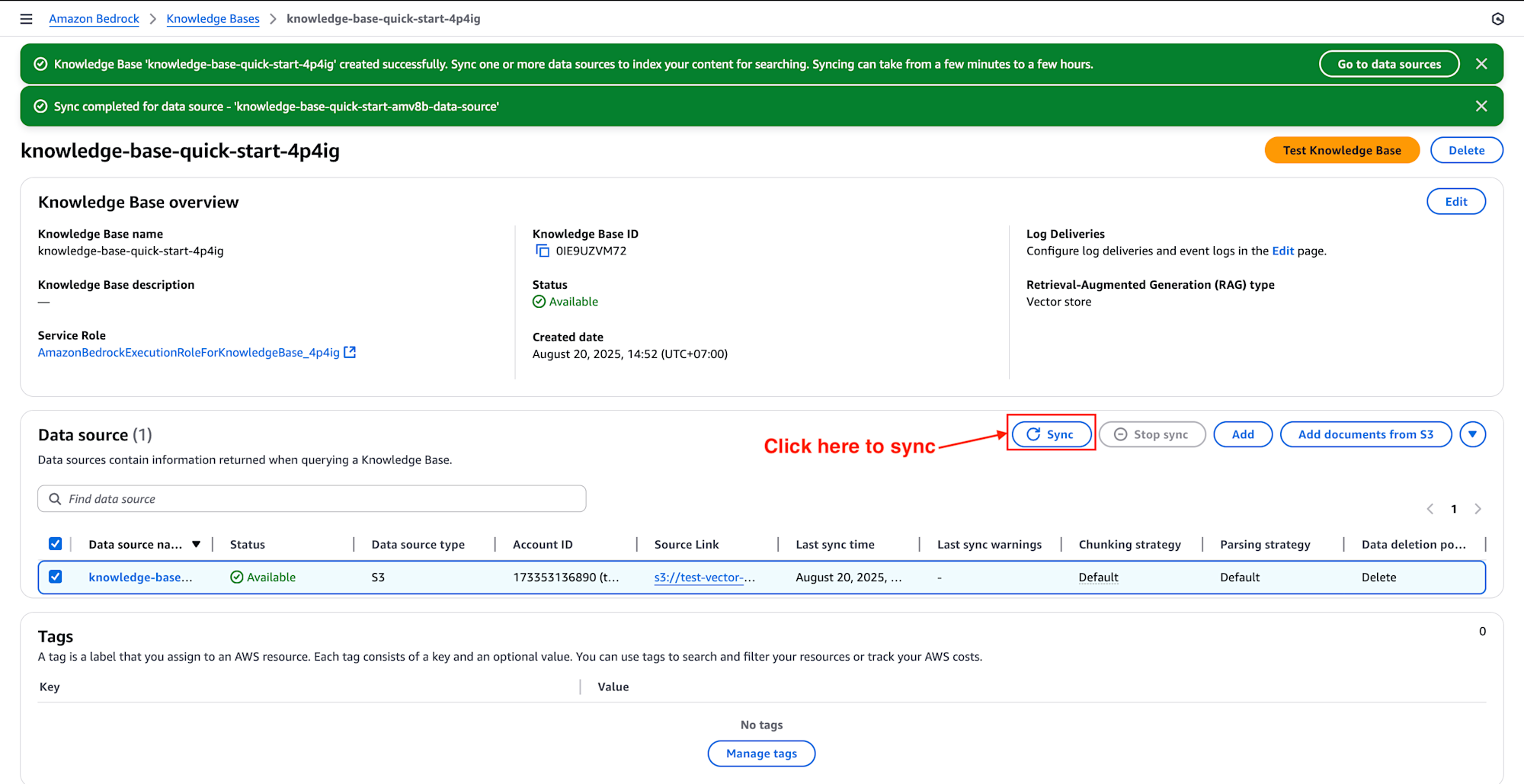
Task: Click the Value column header in Tags
Action: (613, 686)
